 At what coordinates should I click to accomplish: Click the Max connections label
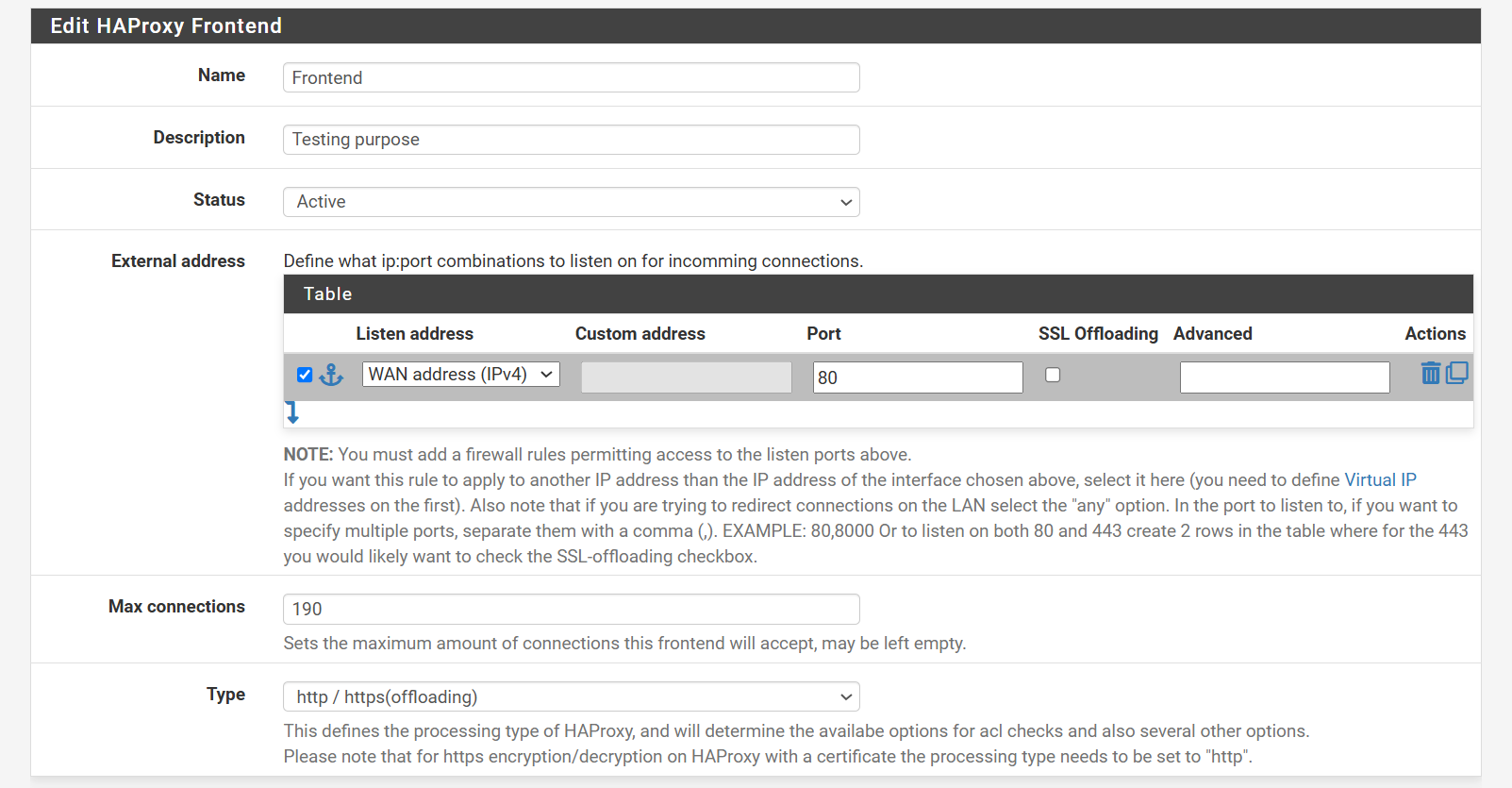tap(176, 607)
